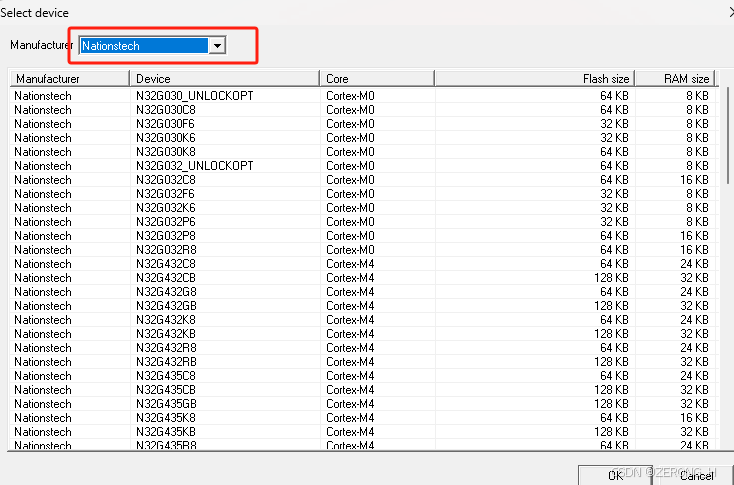Screen dimensions: 734x485
Task: Click Cortex-M4 core cell in N32G432C8 row
Action: pyautogui.click(x=350, y=264)
